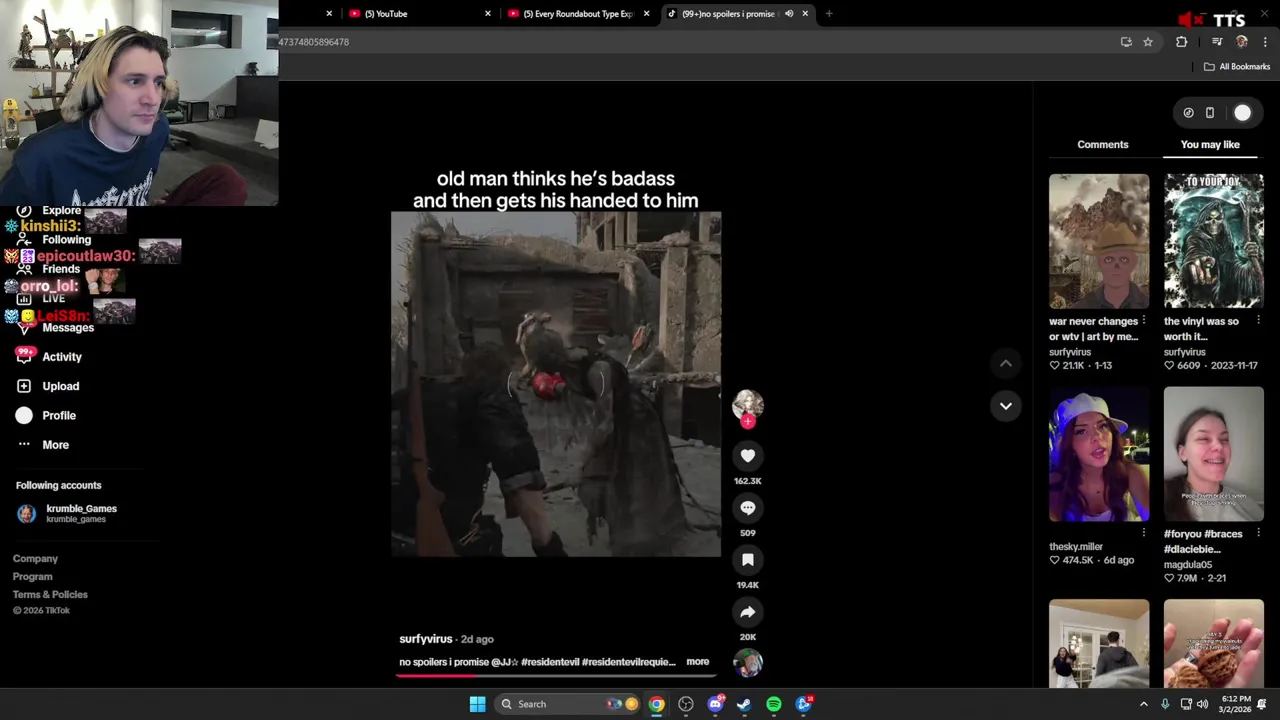Mute the TikTok tab via speaker icon
The image size is (1280, 720).
[x=789, y=14]
